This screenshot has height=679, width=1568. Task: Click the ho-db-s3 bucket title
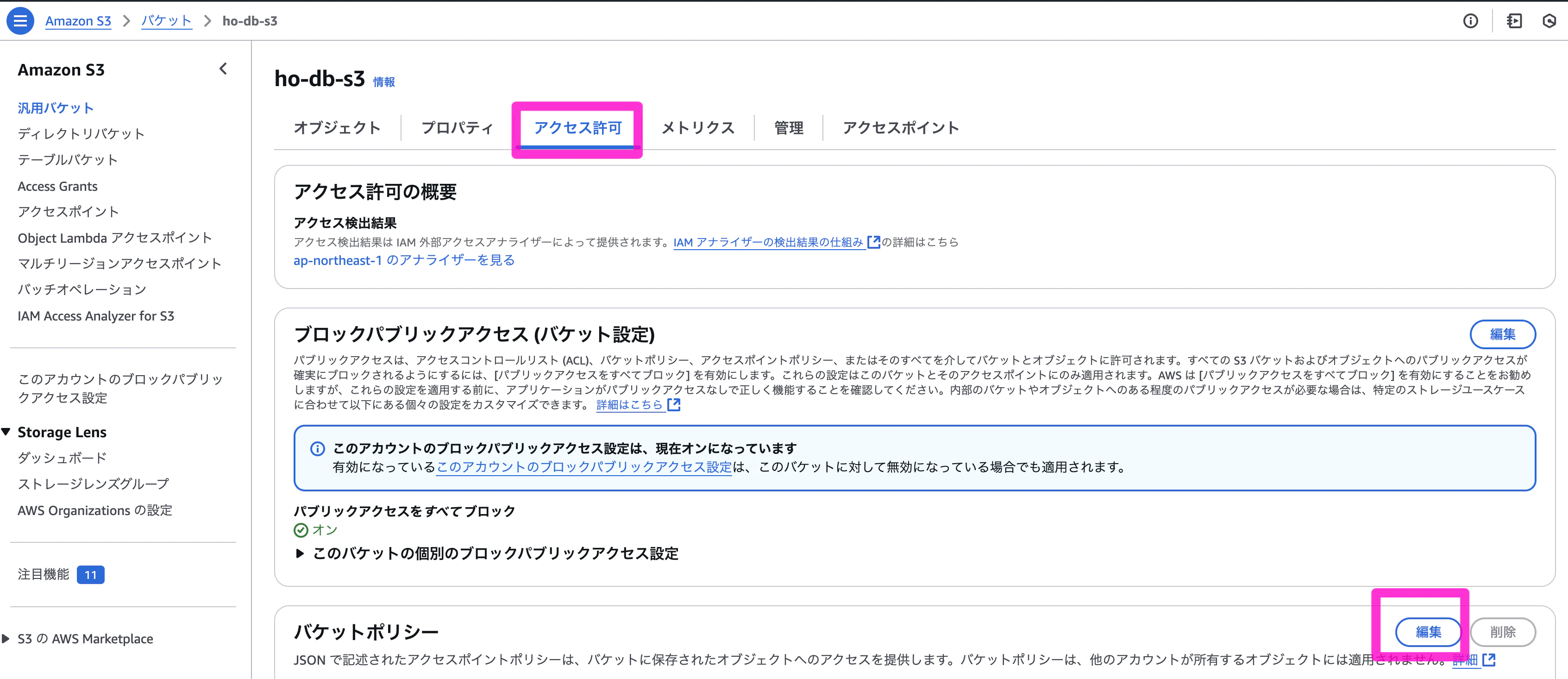[x=320, y=79]
